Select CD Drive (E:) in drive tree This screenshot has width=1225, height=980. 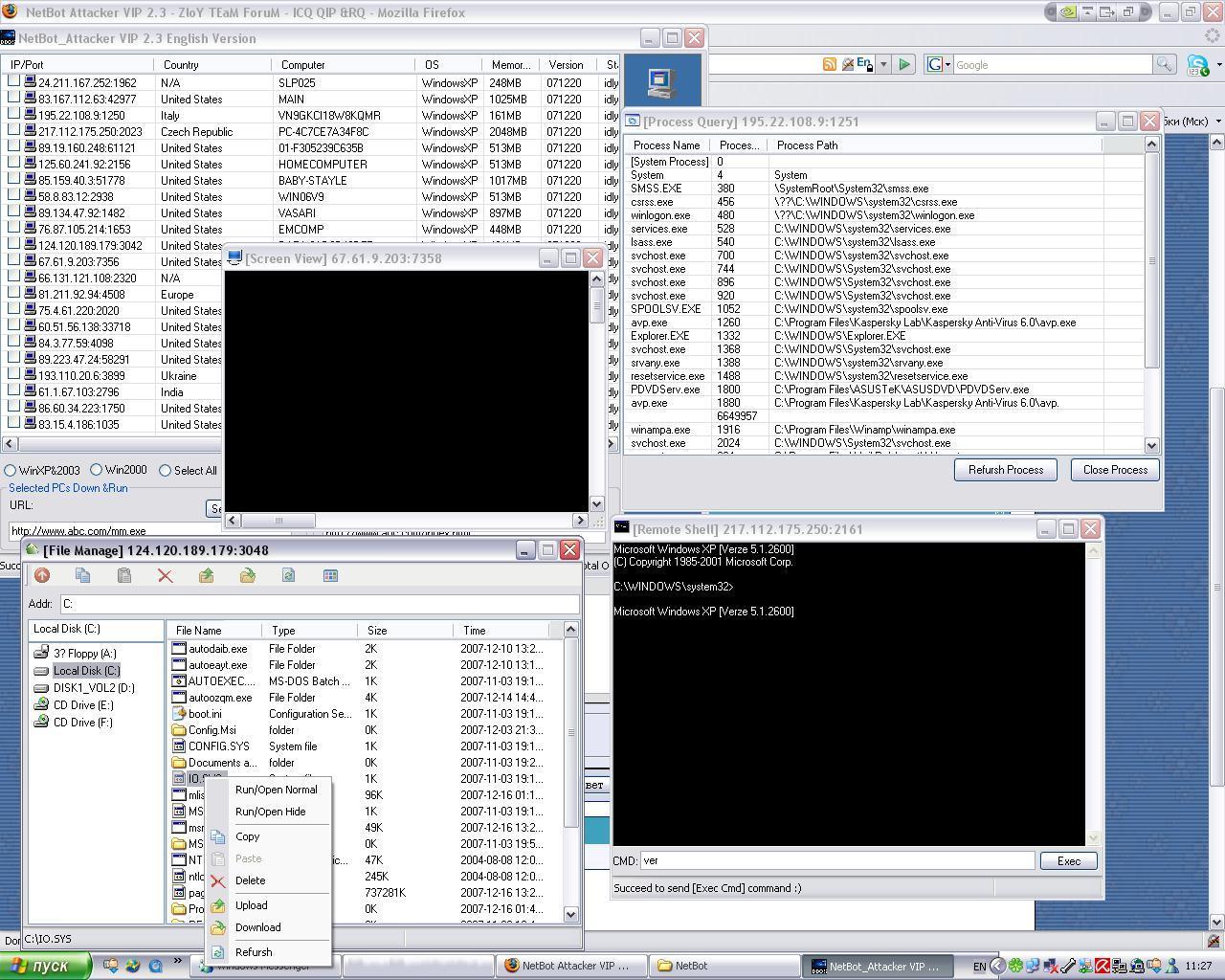click(83, 704)
